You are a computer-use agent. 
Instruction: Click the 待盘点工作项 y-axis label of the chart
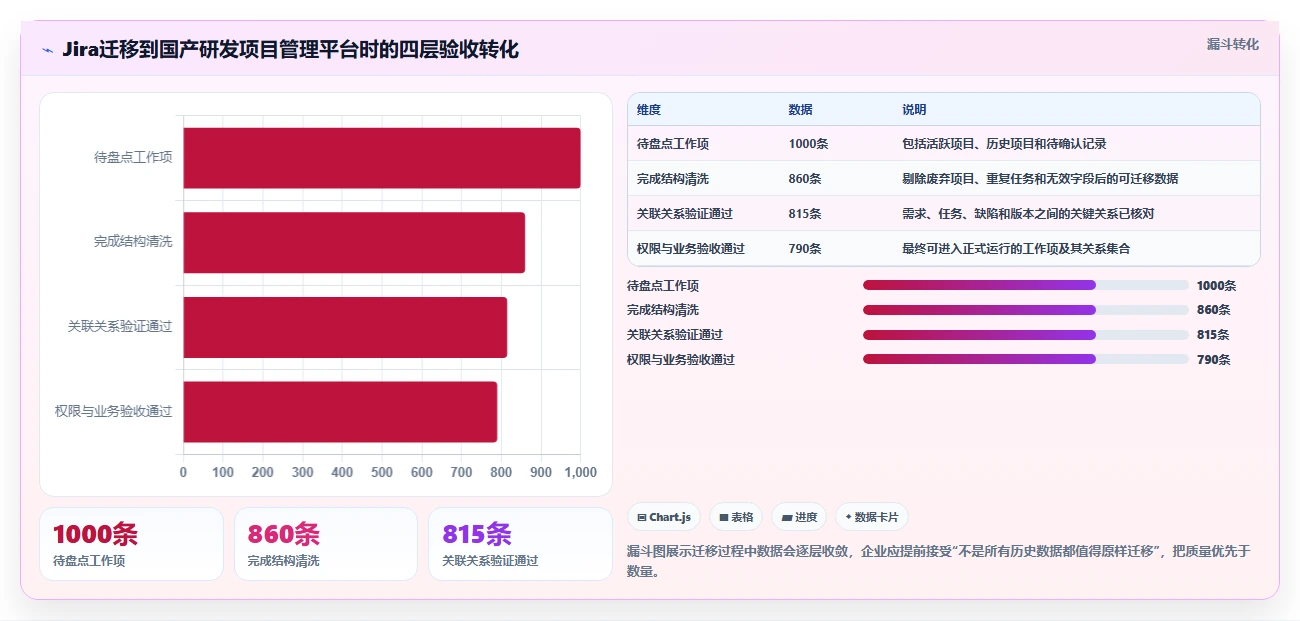click(x=133, y=157)
